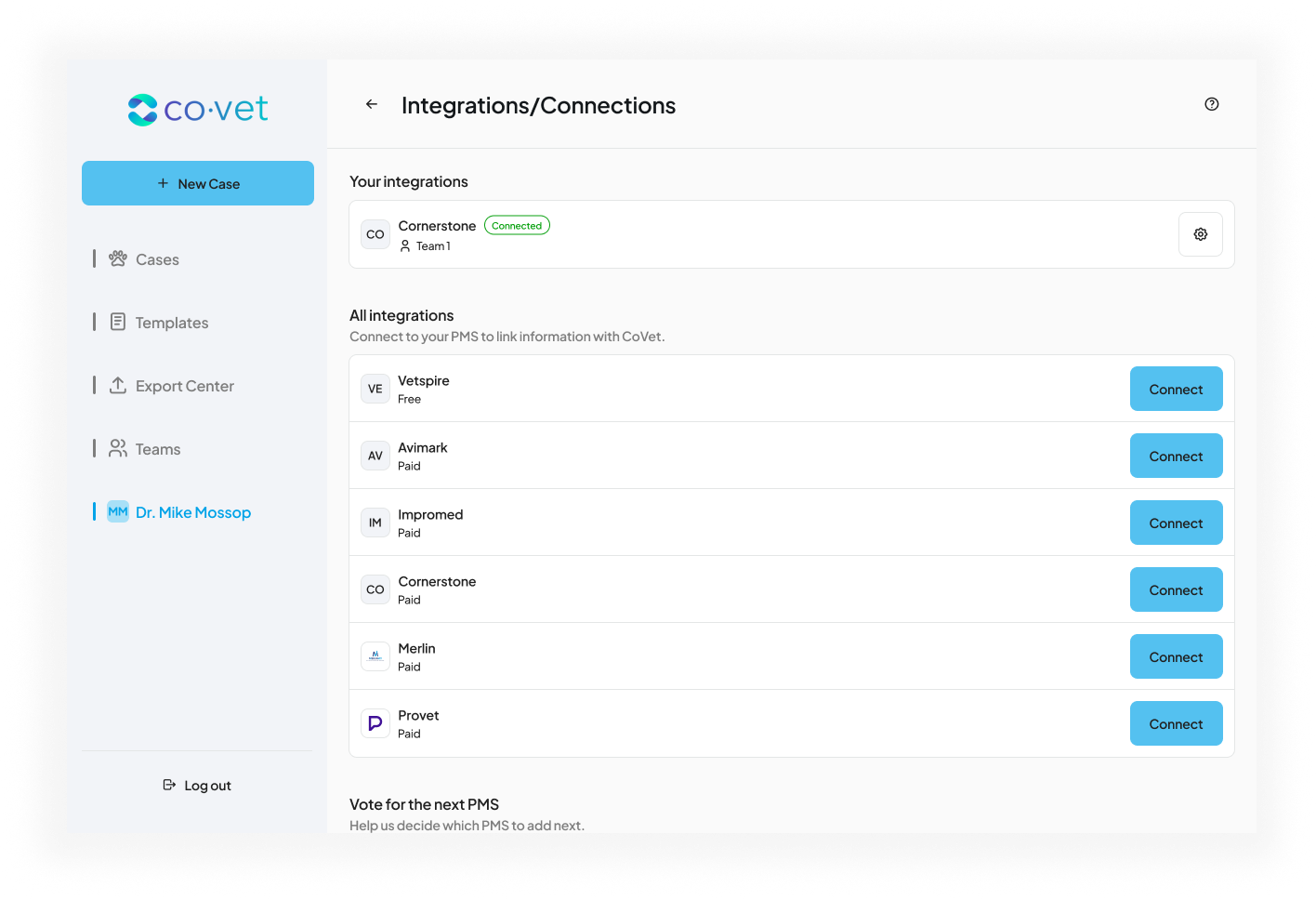This screenshot has height=900, width=1316.
Task: Click the All integrations heading
Action: (x=401, y=315)
